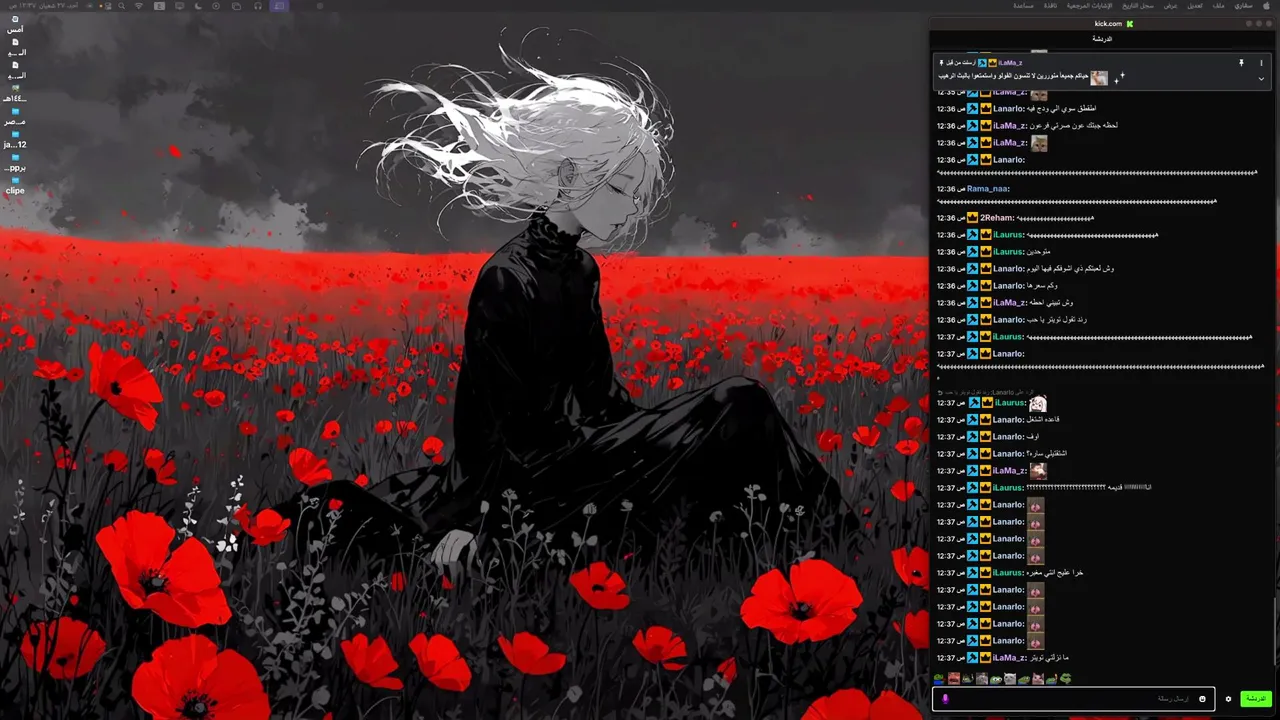Viewport: 1280px width, 720px height.
Task: Open the عرض (View) menu
Action: point(1170,6)
